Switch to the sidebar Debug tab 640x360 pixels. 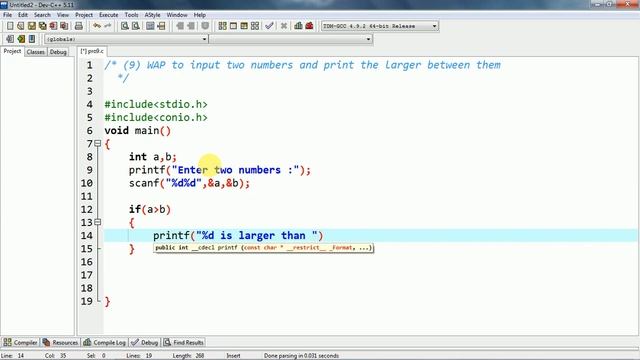pyautogui.click(x=58, y=52)
